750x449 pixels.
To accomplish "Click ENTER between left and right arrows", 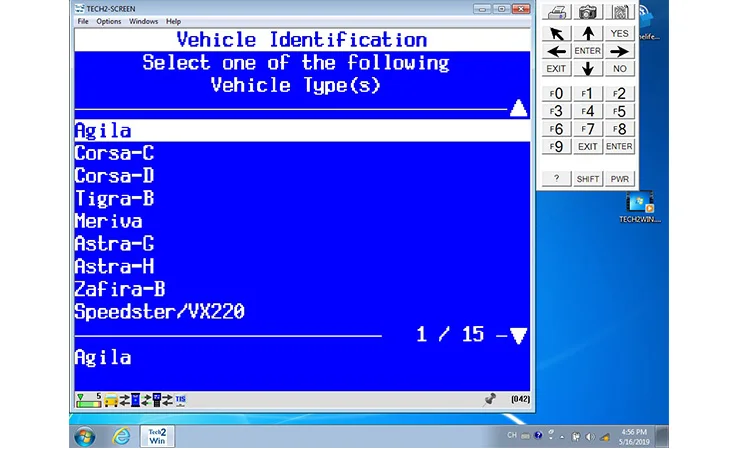I will (588, 51).
